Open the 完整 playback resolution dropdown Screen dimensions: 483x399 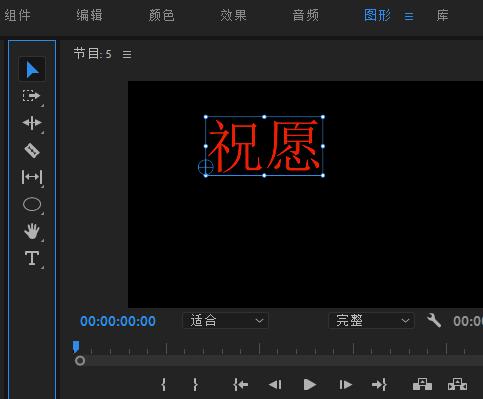(371, 321)
